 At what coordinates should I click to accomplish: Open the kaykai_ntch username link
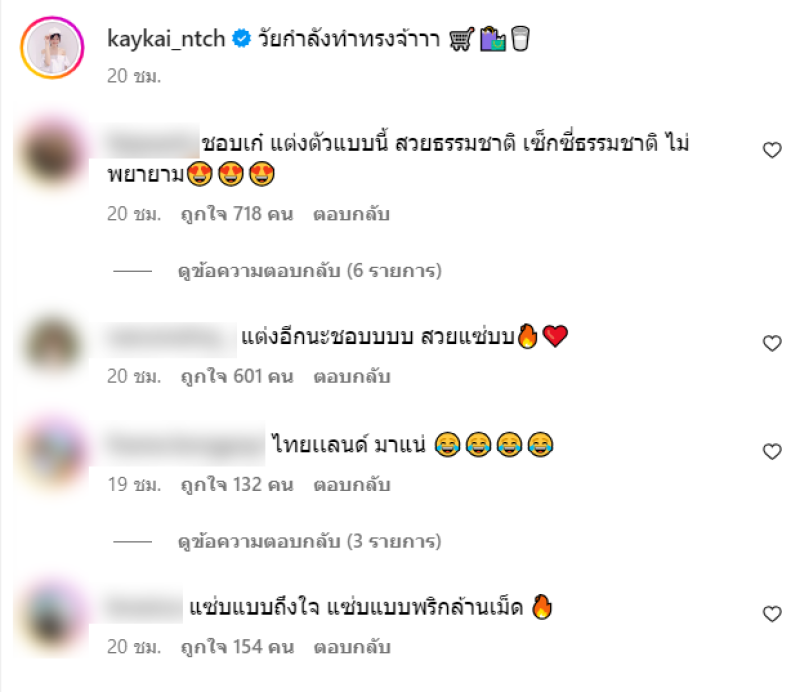pyautogui.click(x=166, y=39)
